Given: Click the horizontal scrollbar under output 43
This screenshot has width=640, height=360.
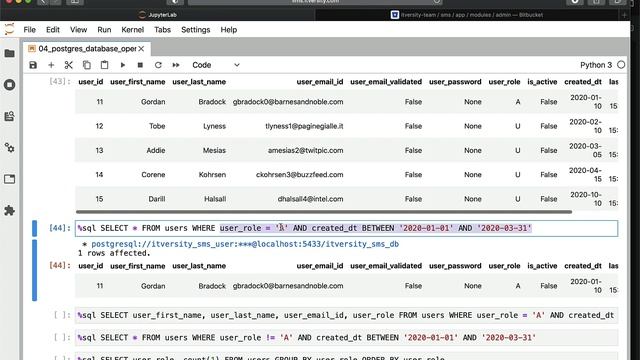Looking at the screenshot, I should click(324, 212).
